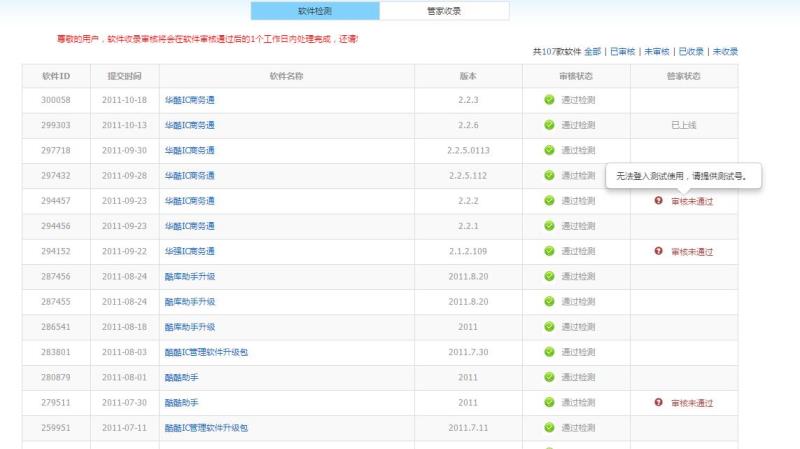This screenshot has width=800, height=449.
Task: Filter list by 全部
Action: tap(592, 52)
